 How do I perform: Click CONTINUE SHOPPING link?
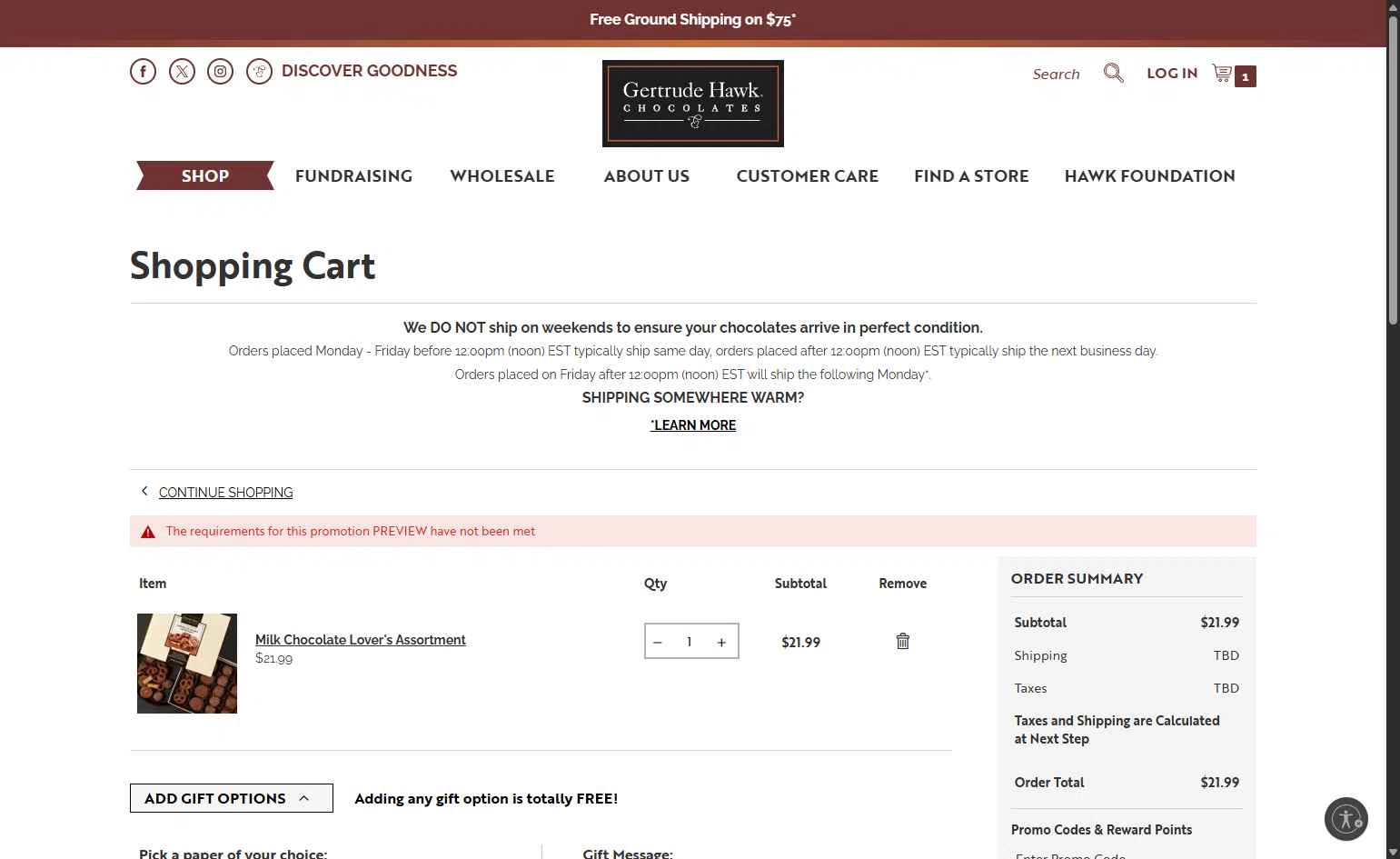(225, 492)
